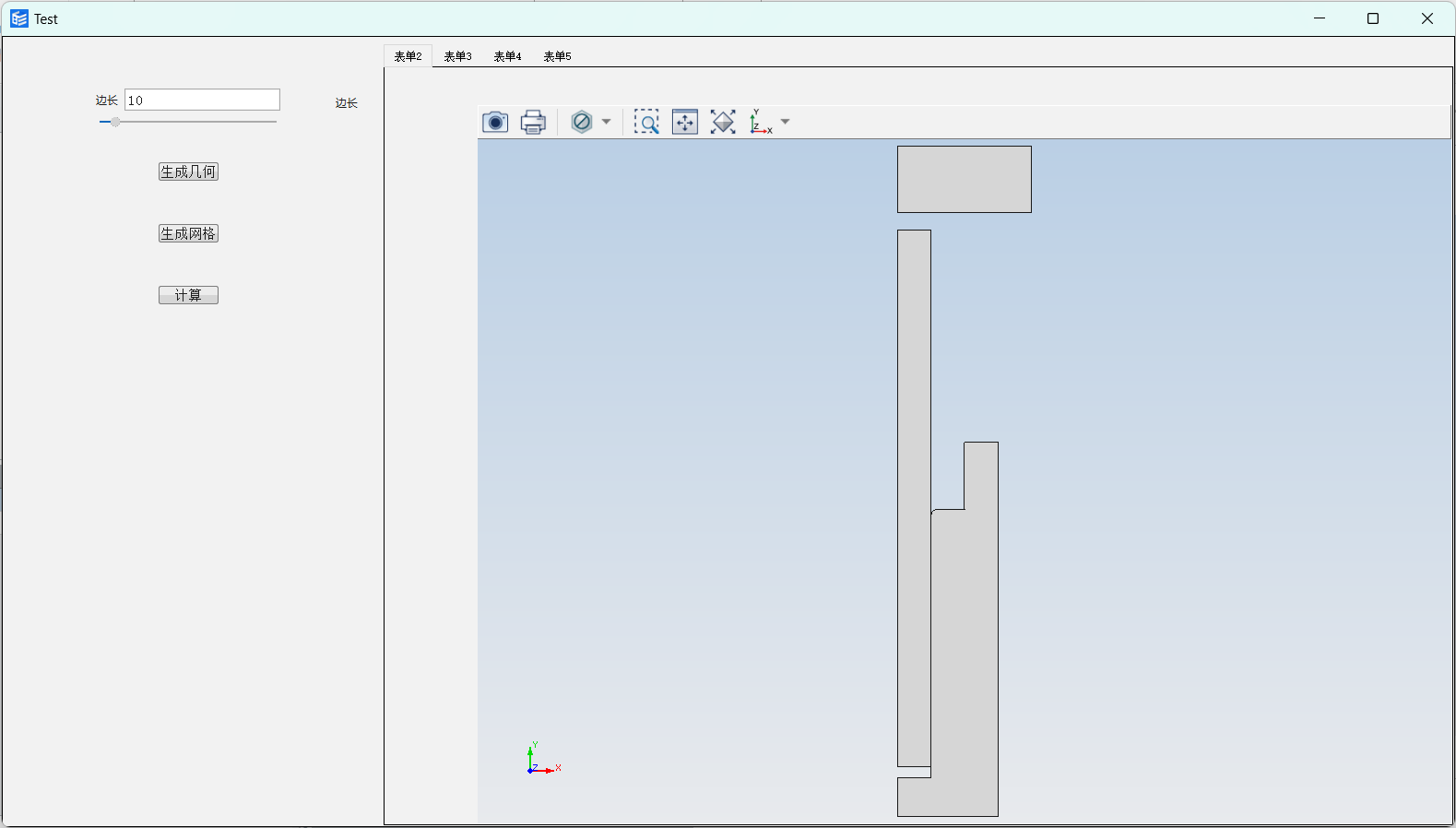Click the selection filter hexagon icon
The width and height of the screenshot is (1456, 828).
[582, 122]
